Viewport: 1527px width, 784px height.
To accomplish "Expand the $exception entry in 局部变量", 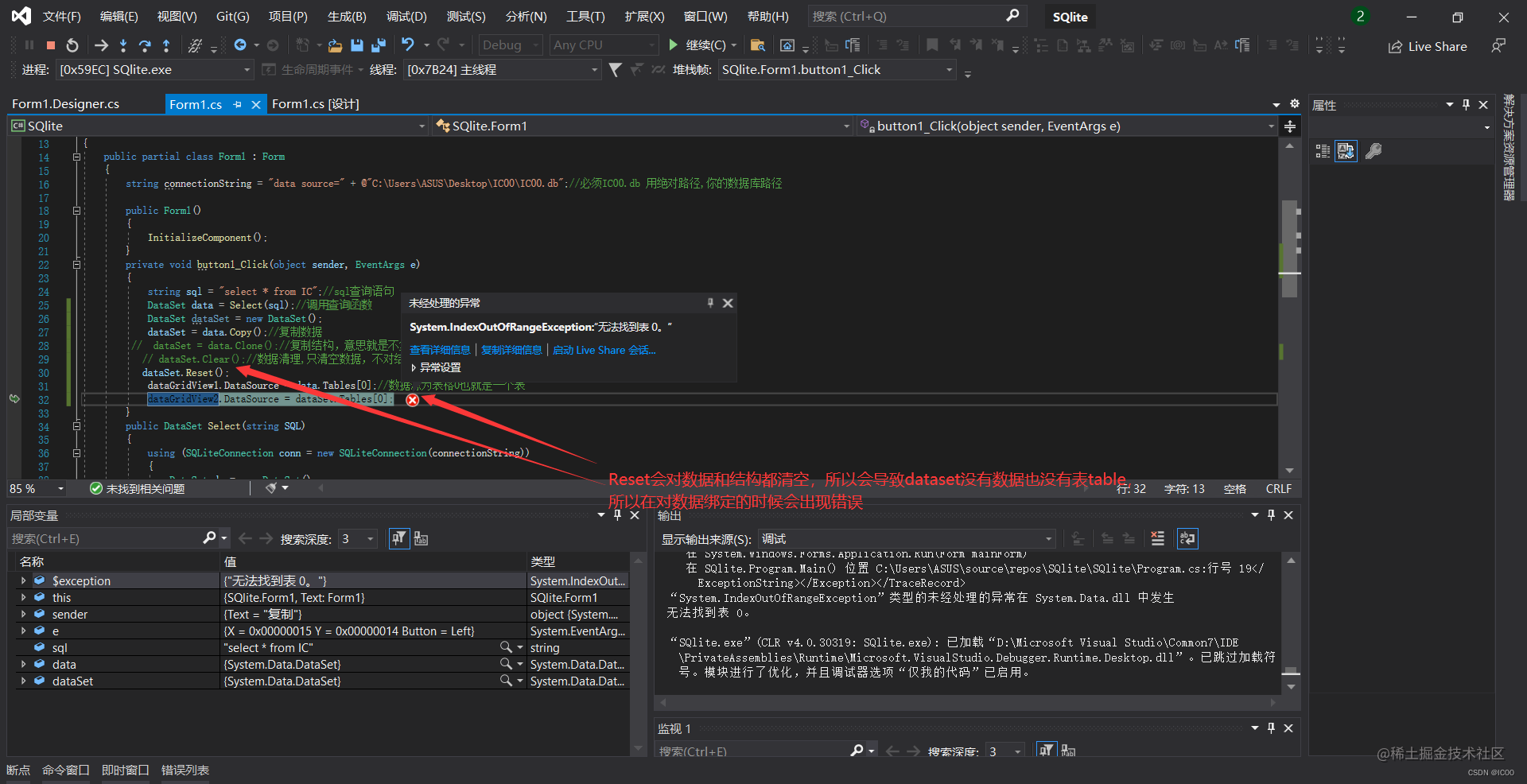I will click(x=23, y=580).
